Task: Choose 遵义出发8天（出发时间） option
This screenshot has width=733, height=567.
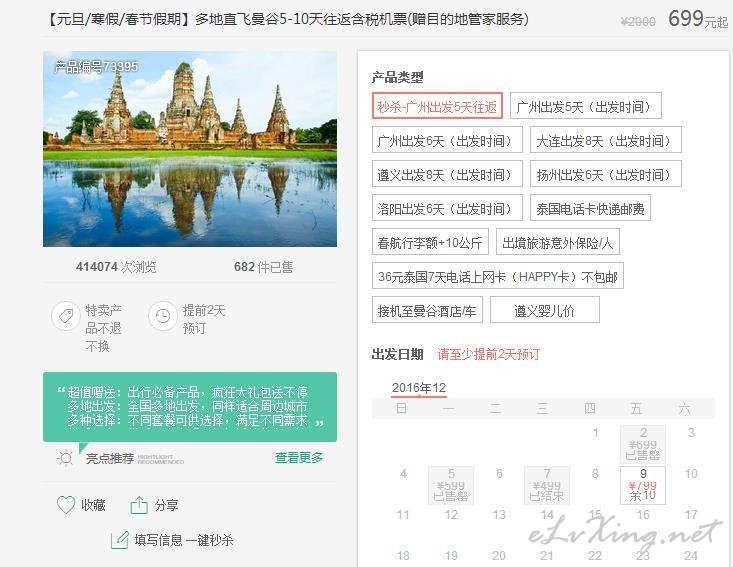Action: coord(447,174)
